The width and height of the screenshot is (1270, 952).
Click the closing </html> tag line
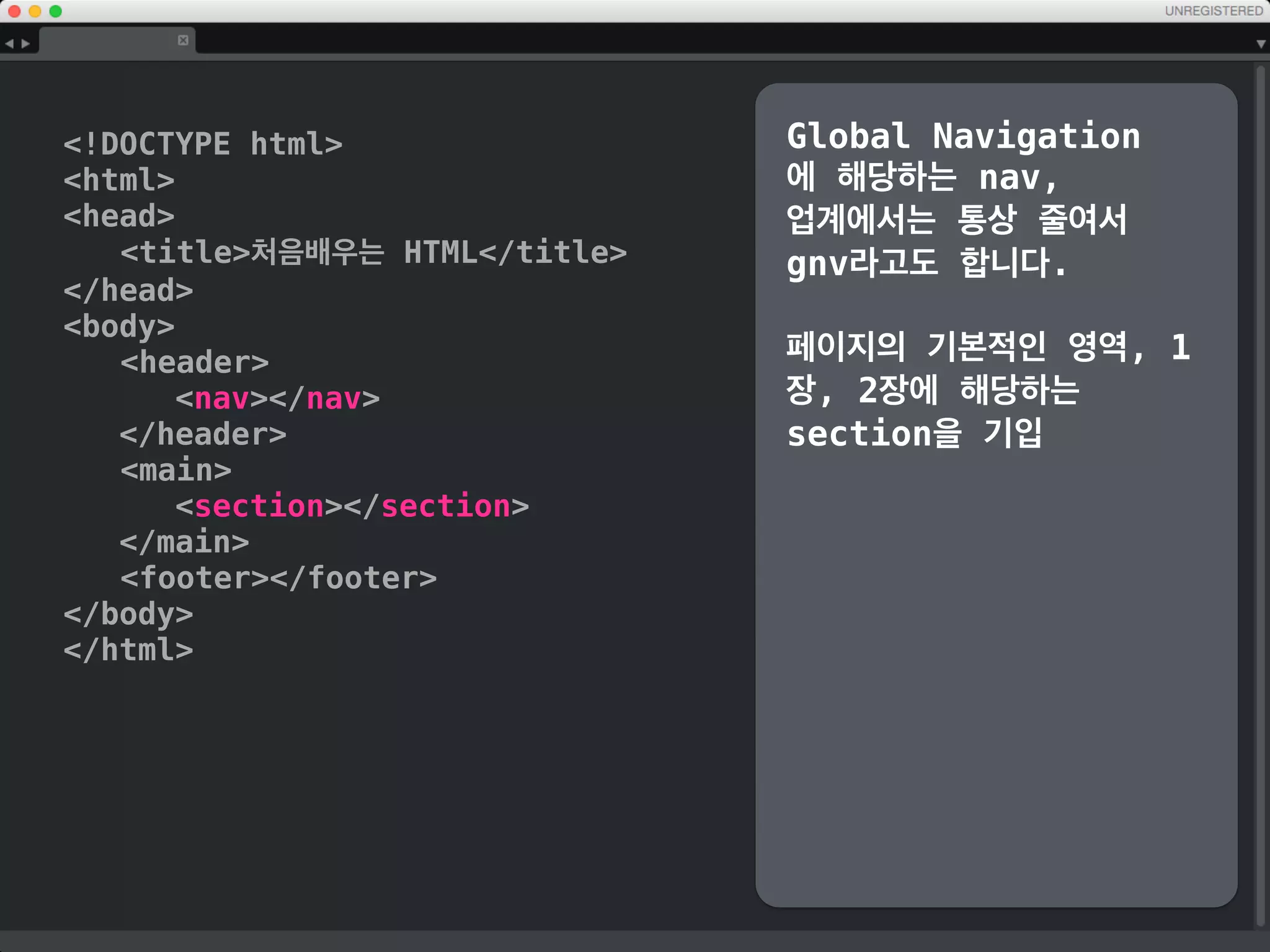tap(128, 650)
